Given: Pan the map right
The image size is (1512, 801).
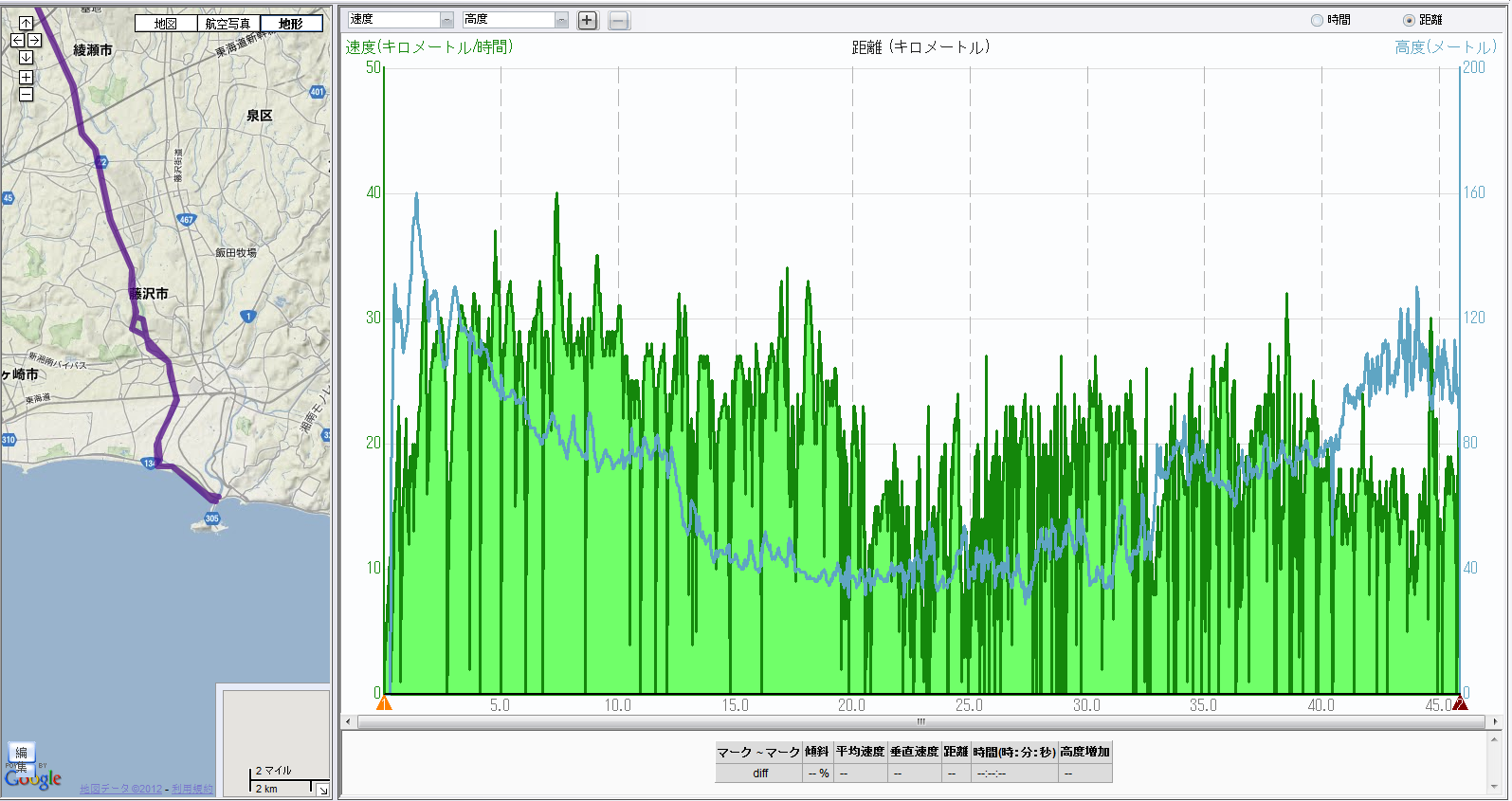Looking at the screenshot, I should click(34, 41).
